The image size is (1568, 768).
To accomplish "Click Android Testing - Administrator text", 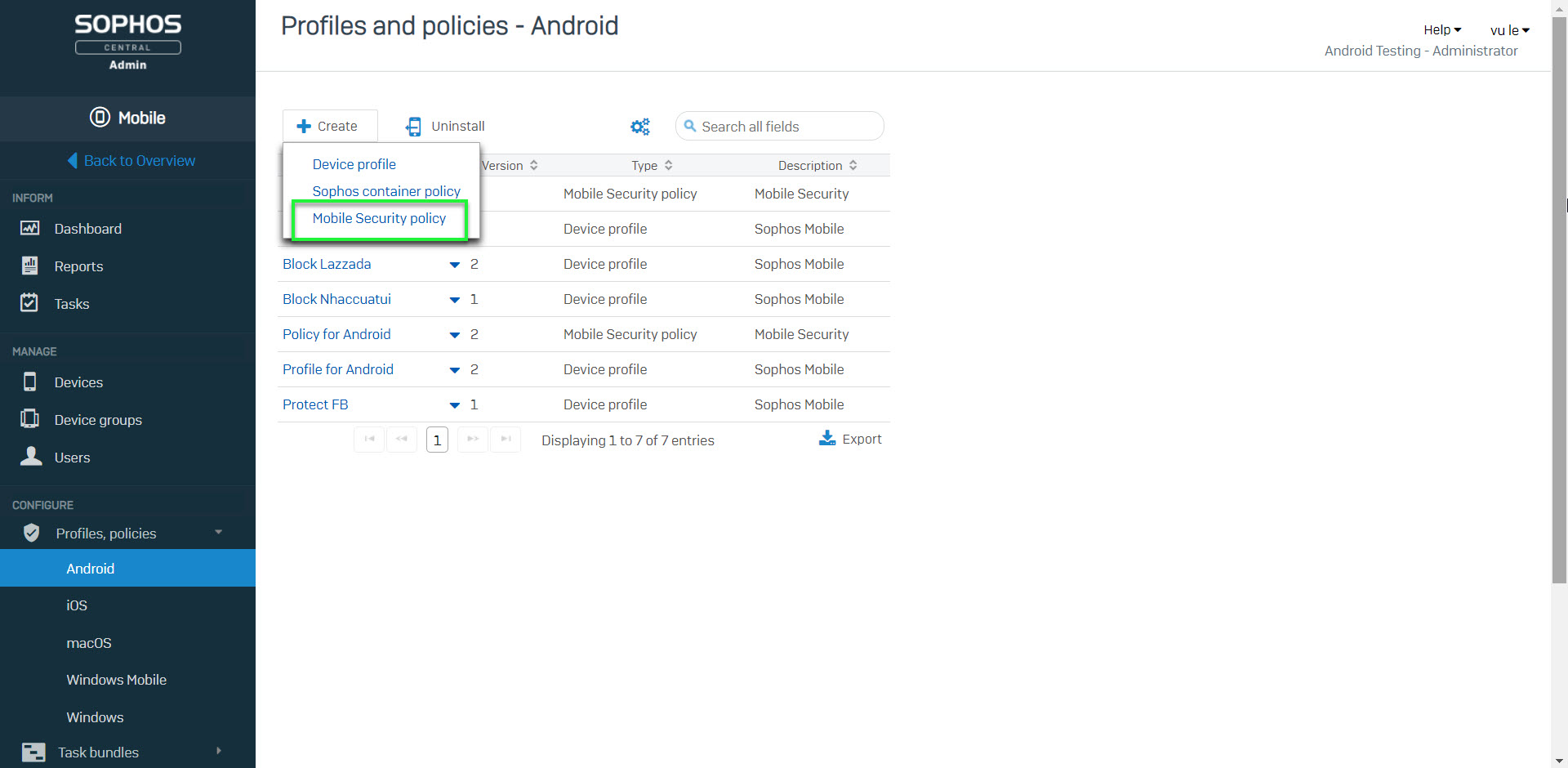I will tap(1421, 51).
